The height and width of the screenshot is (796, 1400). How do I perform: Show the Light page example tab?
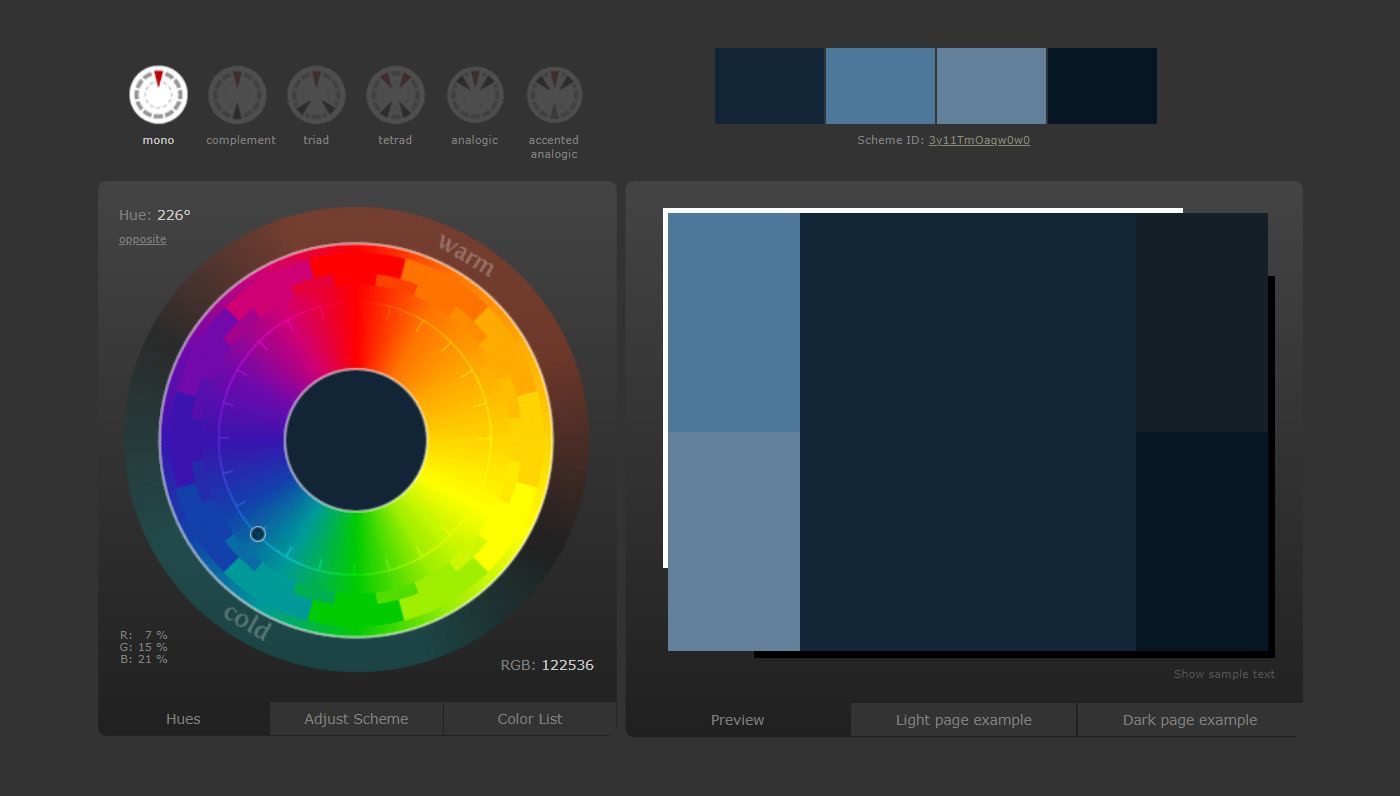(963, 720)
